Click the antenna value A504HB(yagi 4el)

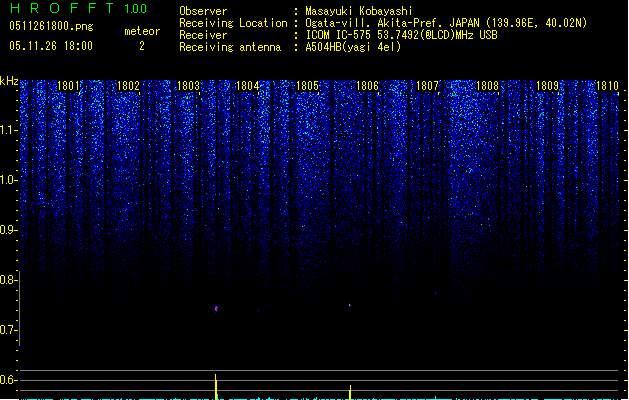click(353, 47)
